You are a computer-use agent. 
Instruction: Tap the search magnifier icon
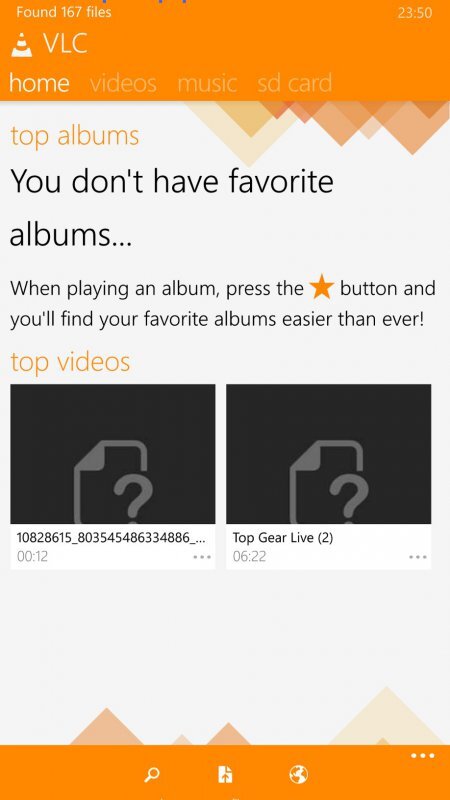[152, 775]
